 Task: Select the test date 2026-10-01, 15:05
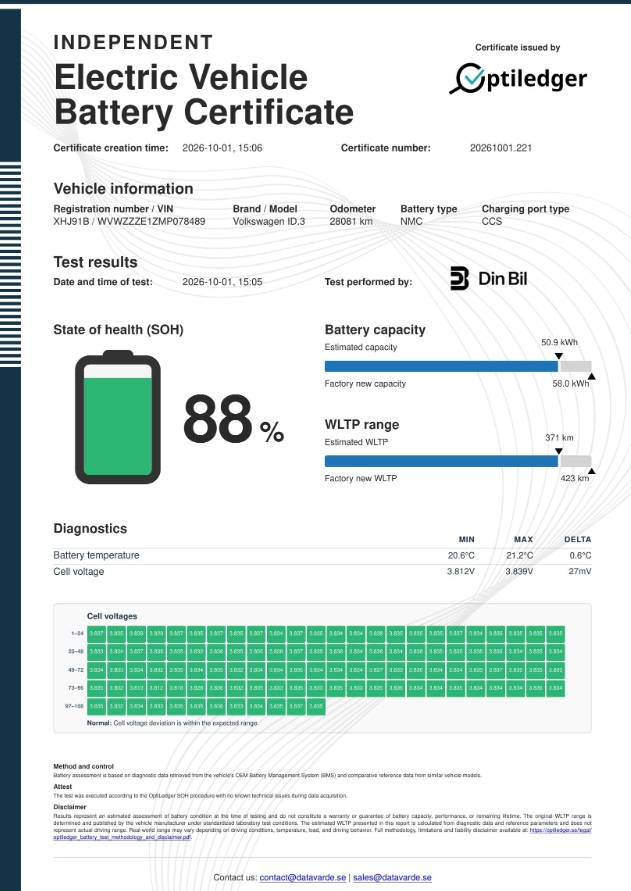[x=222, y=281]
